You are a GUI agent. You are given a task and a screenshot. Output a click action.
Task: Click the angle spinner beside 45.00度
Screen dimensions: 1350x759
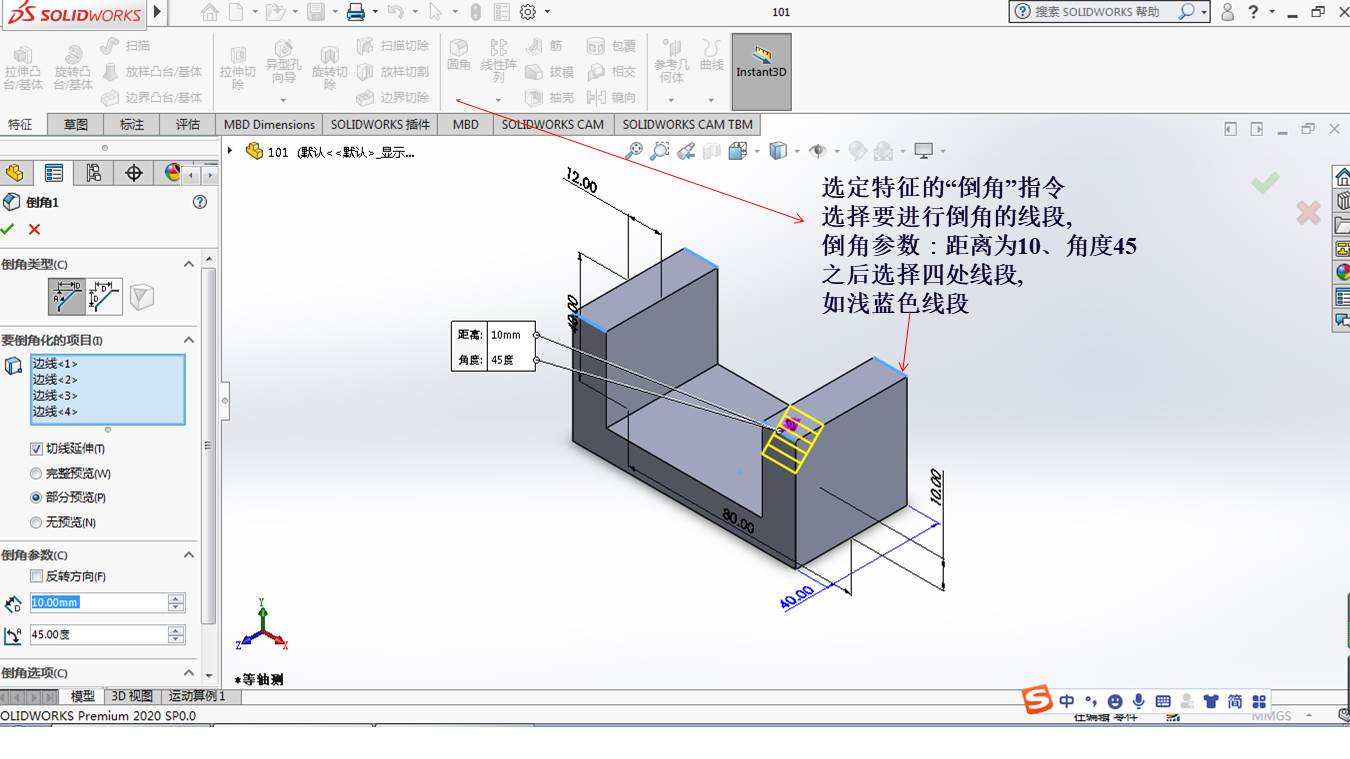(177, 634)
